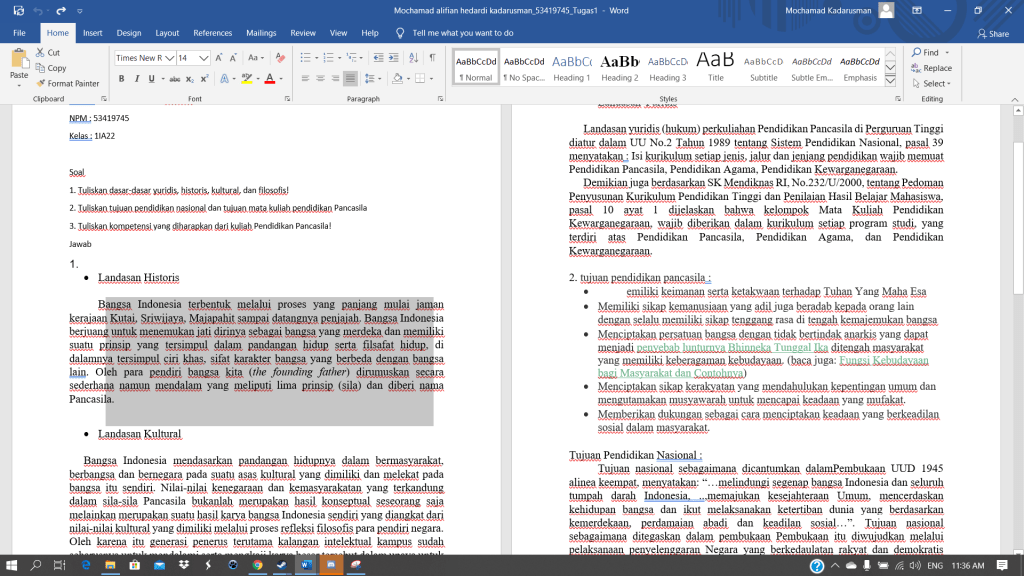
Task: Click the Share button
Action: pyautogui.click(x=991, y=33)
